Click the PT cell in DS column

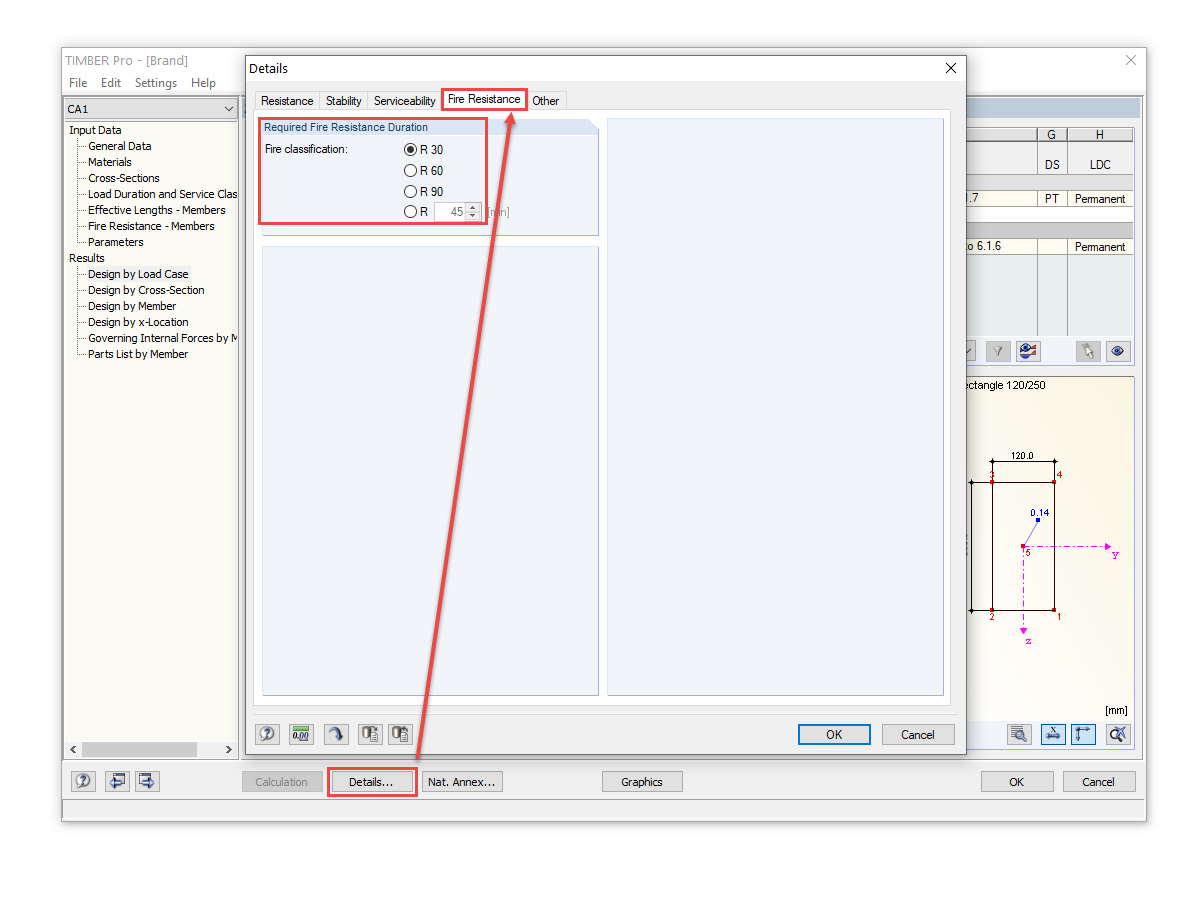pos(1052,199)
